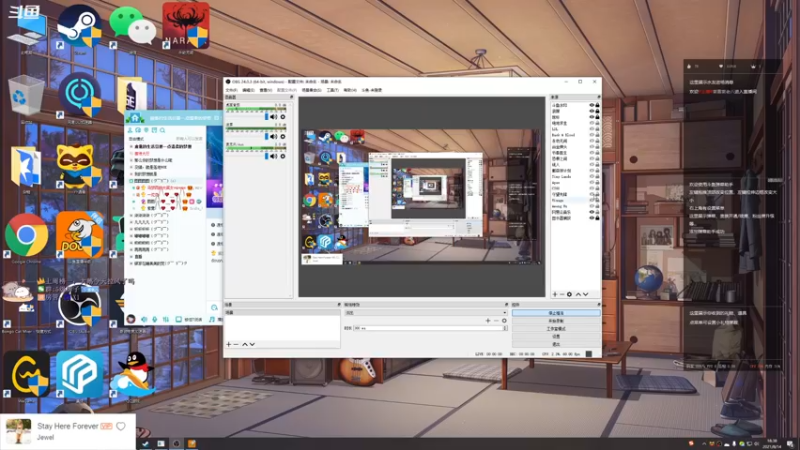Undock the scenes panel
This screenshot has height=450, width=800.
pyautogui.click(x=339, y=305)
